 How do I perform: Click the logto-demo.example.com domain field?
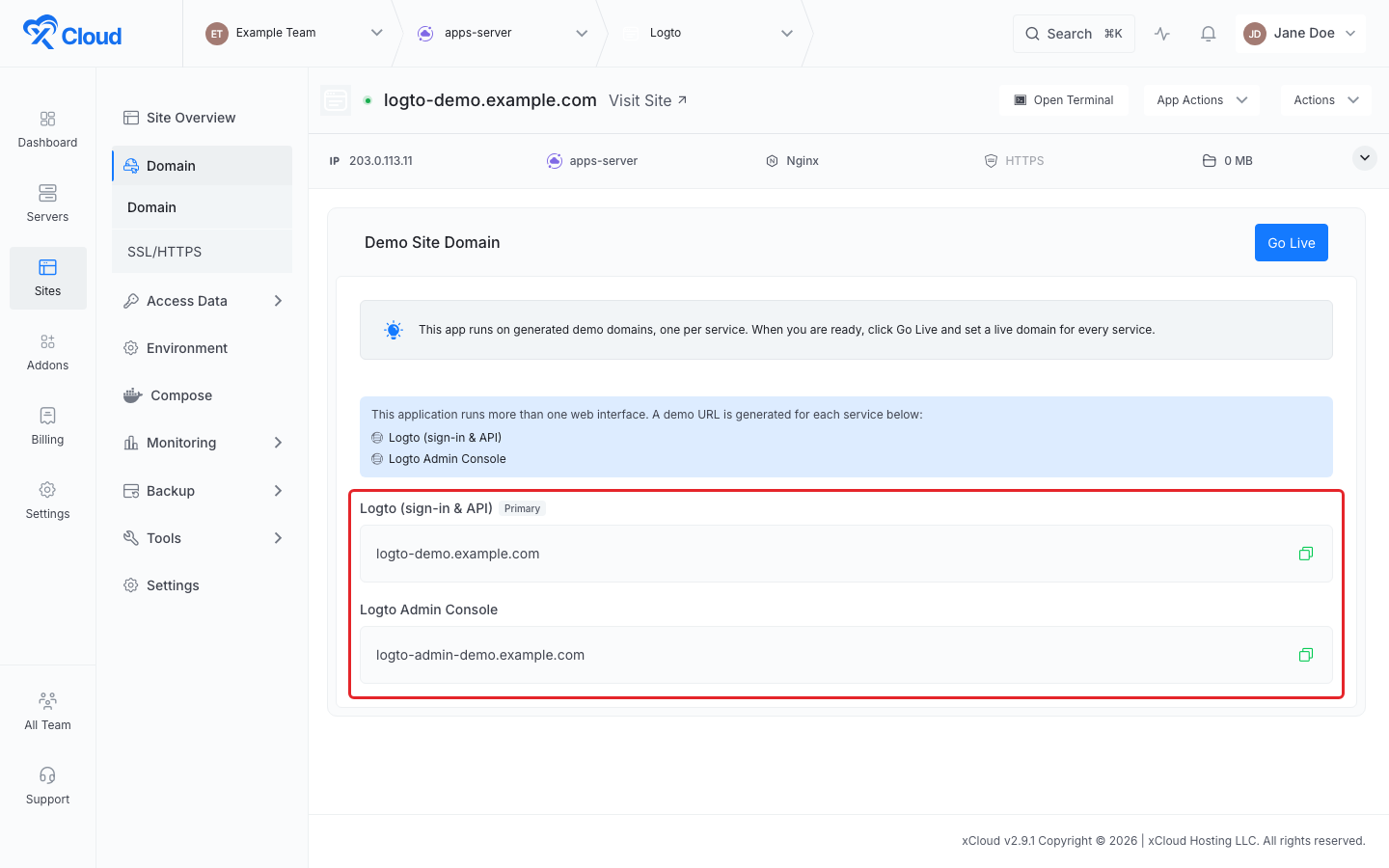point(846,554)
